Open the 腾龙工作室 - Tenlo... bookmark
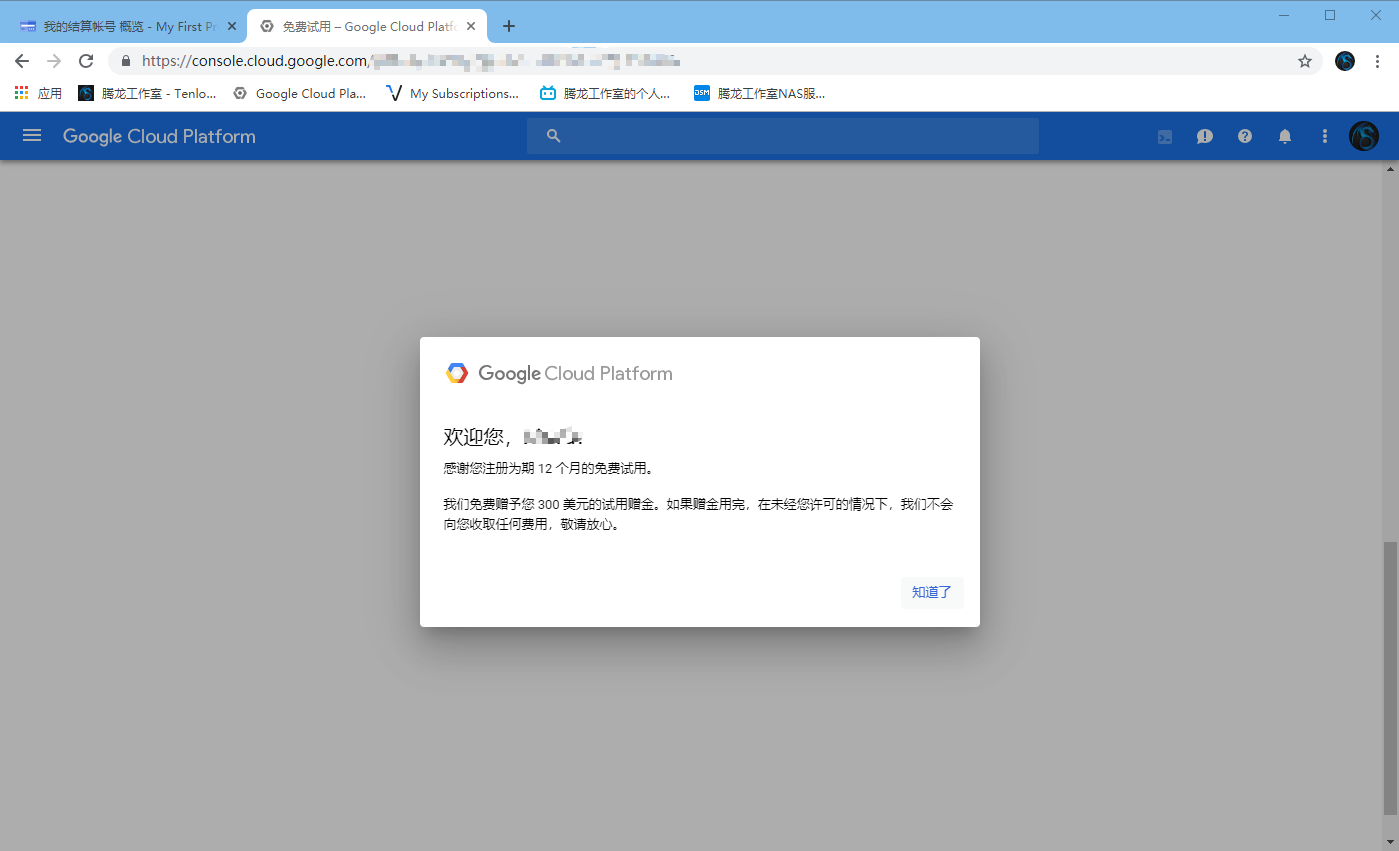 [147, 93]
